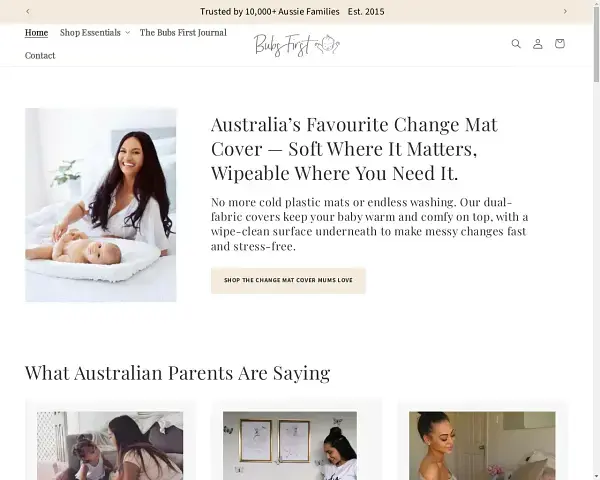Show previous announcement with left arrow
Image resolution: width=600 pixels, height=480 pixels.
point(28,11)
